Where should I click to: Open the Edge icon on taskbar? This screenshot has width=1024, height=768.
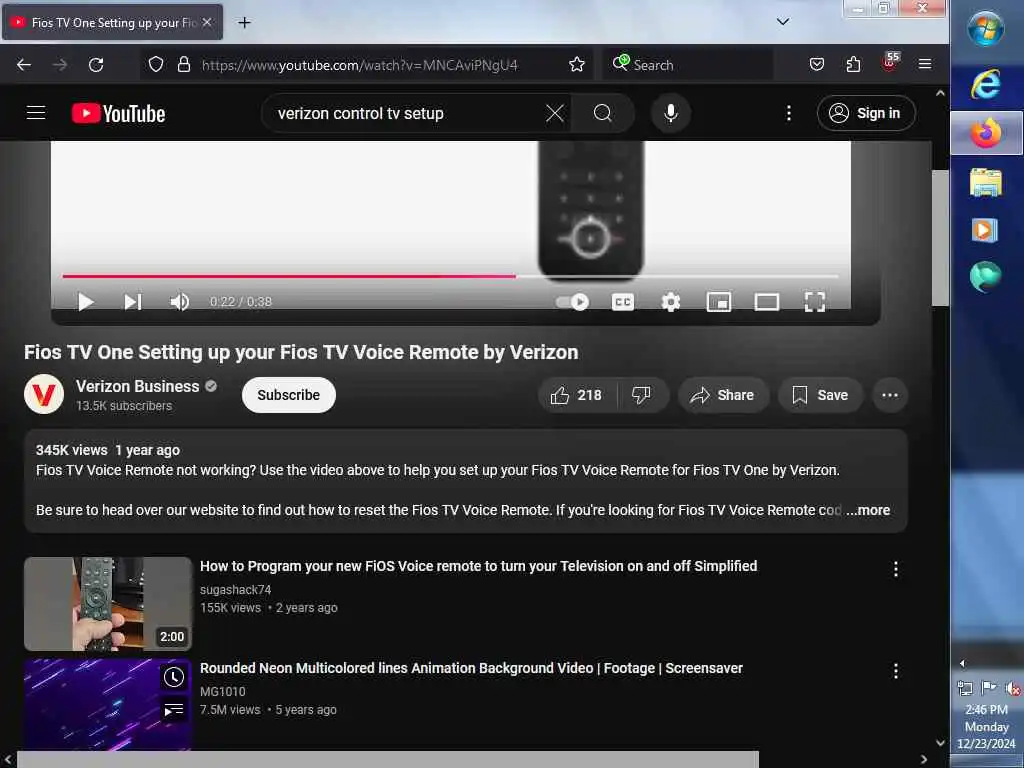(985, 276)
